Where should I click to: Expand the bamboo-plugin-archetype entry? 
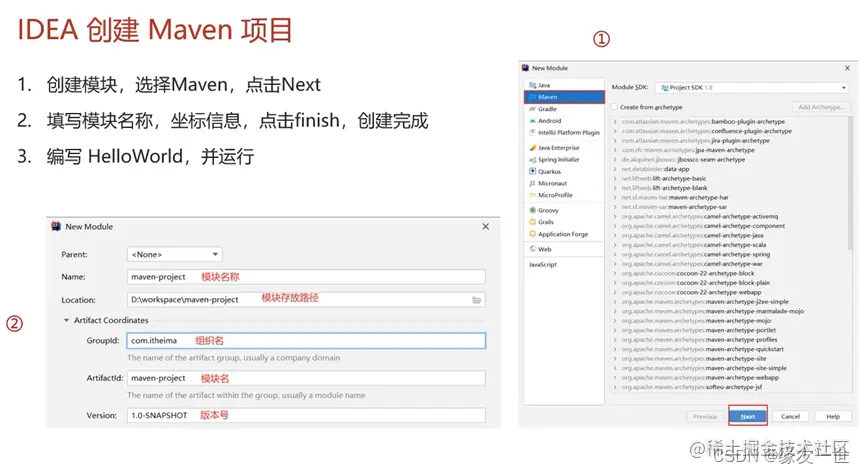[x=615, y=121]
